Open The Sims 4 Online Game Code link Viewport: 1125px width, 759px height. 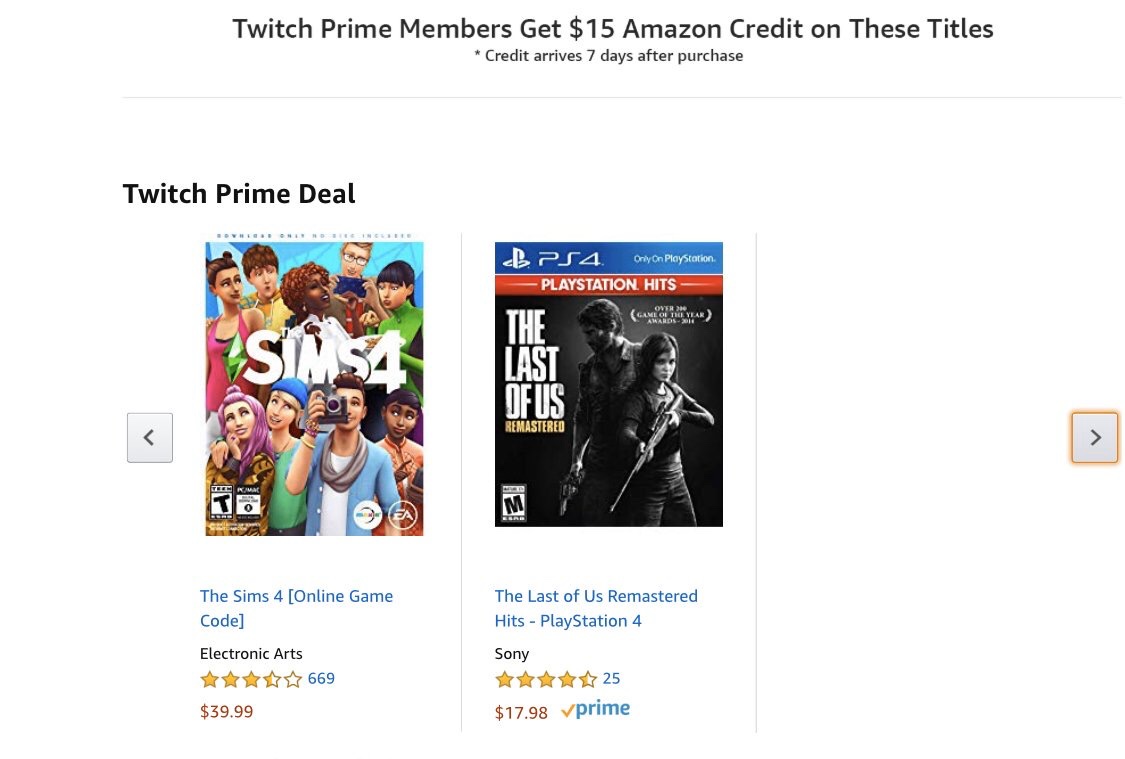coord(296,608)
